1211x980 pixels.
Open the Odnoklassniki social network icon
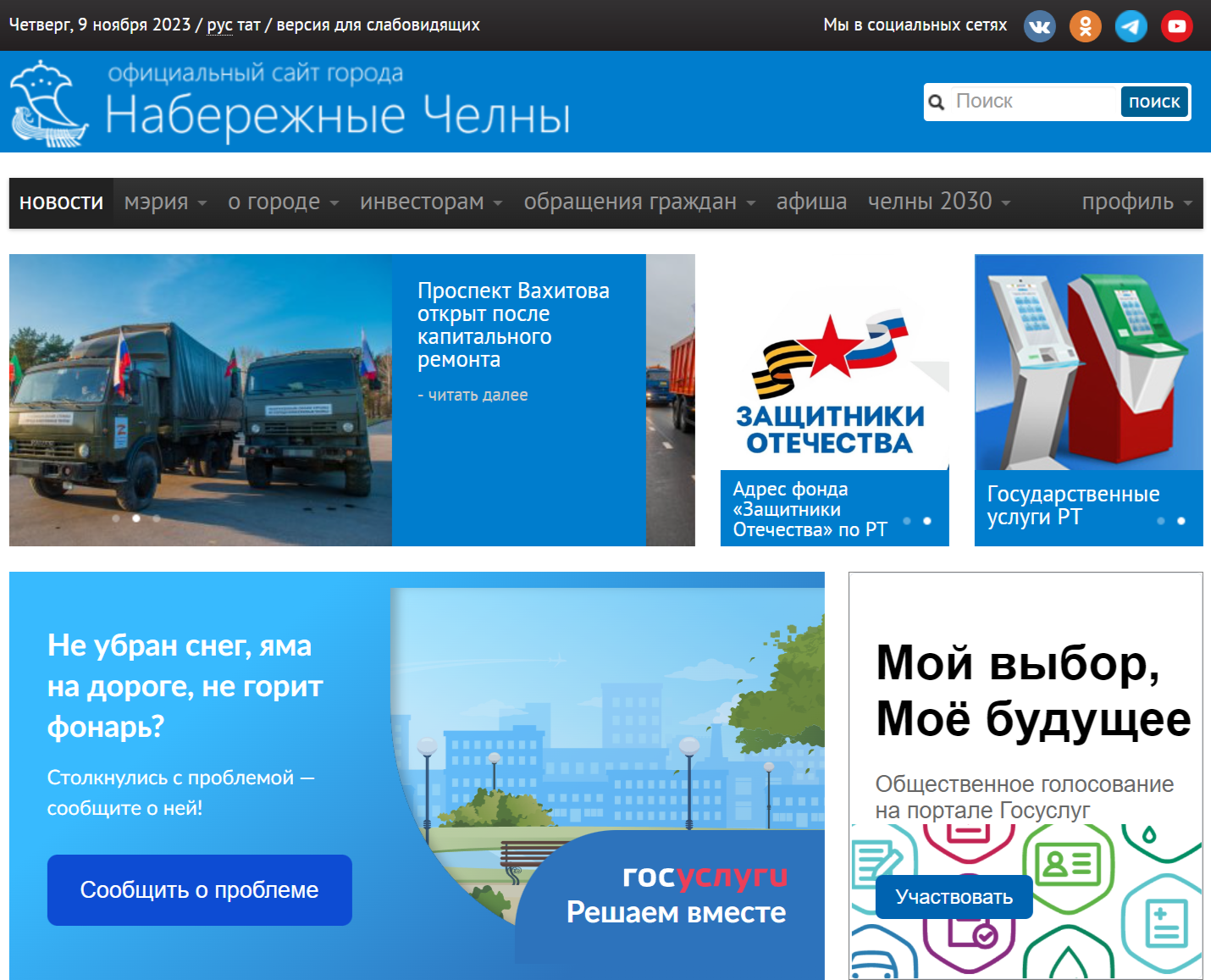coord(1086,26)
